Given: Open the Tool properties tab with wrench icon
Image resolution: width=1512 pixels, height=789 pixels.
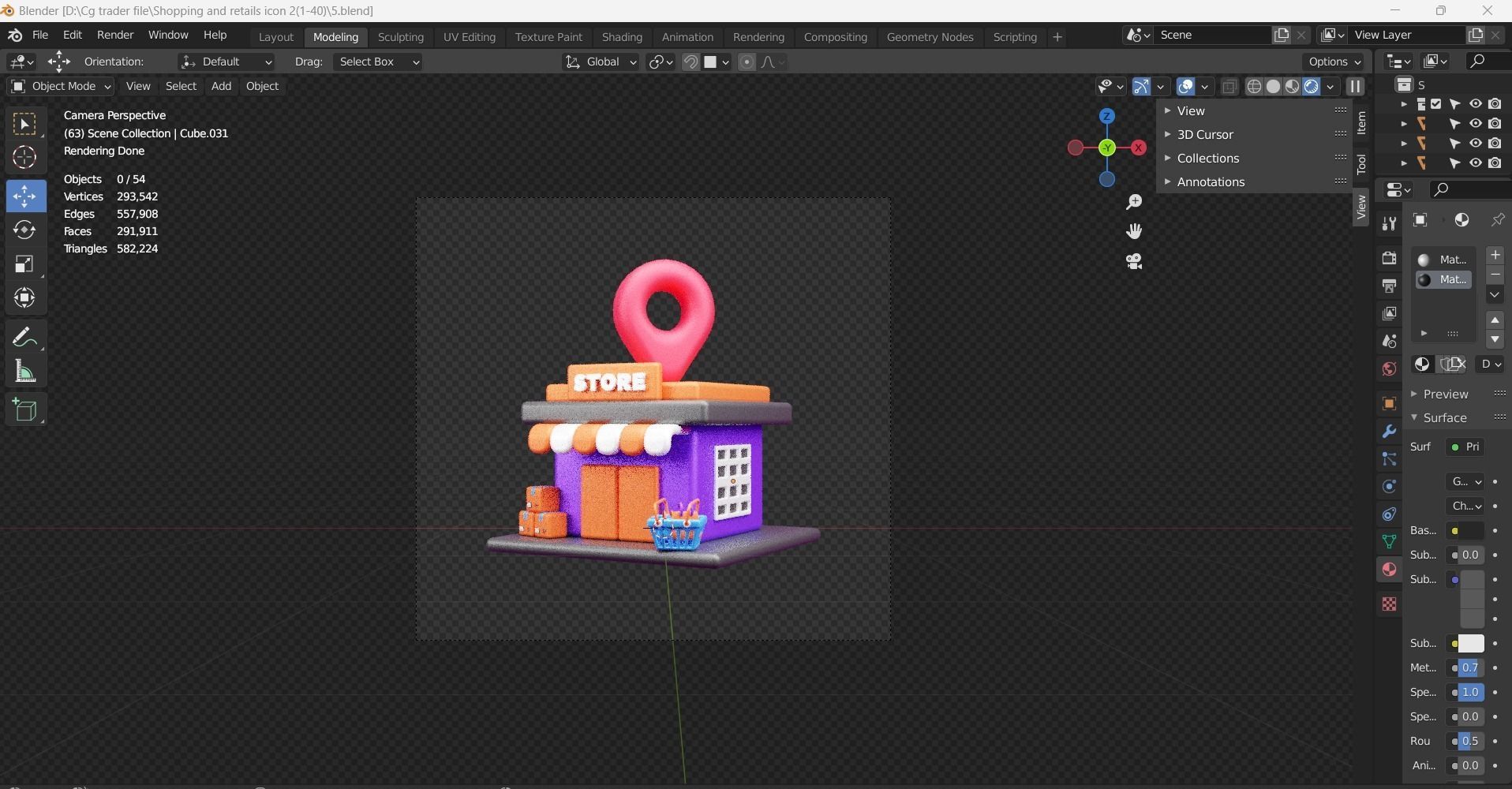Looking at the screenshot, I should 1389,223.
